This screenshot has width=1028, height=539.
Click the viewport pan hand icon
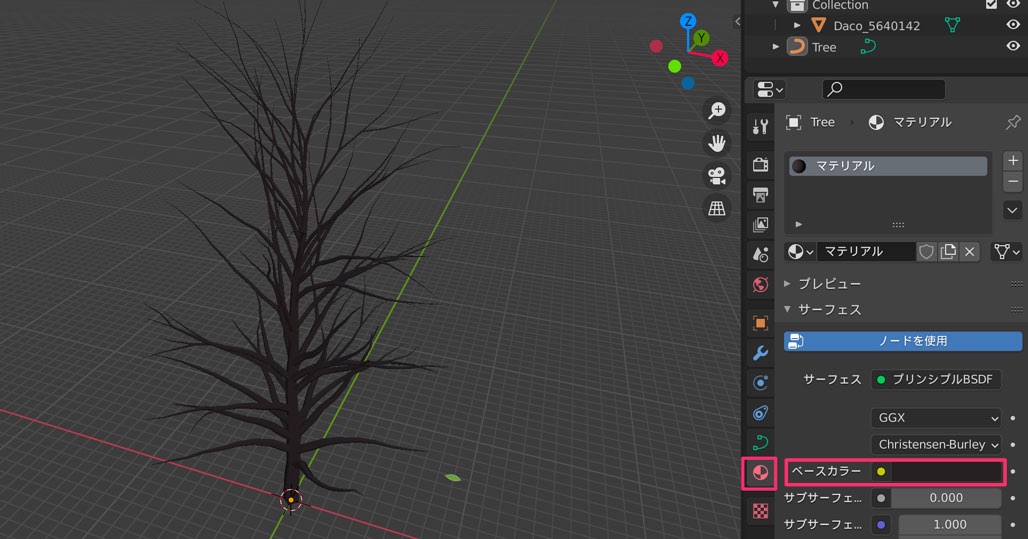click(717, 143)
